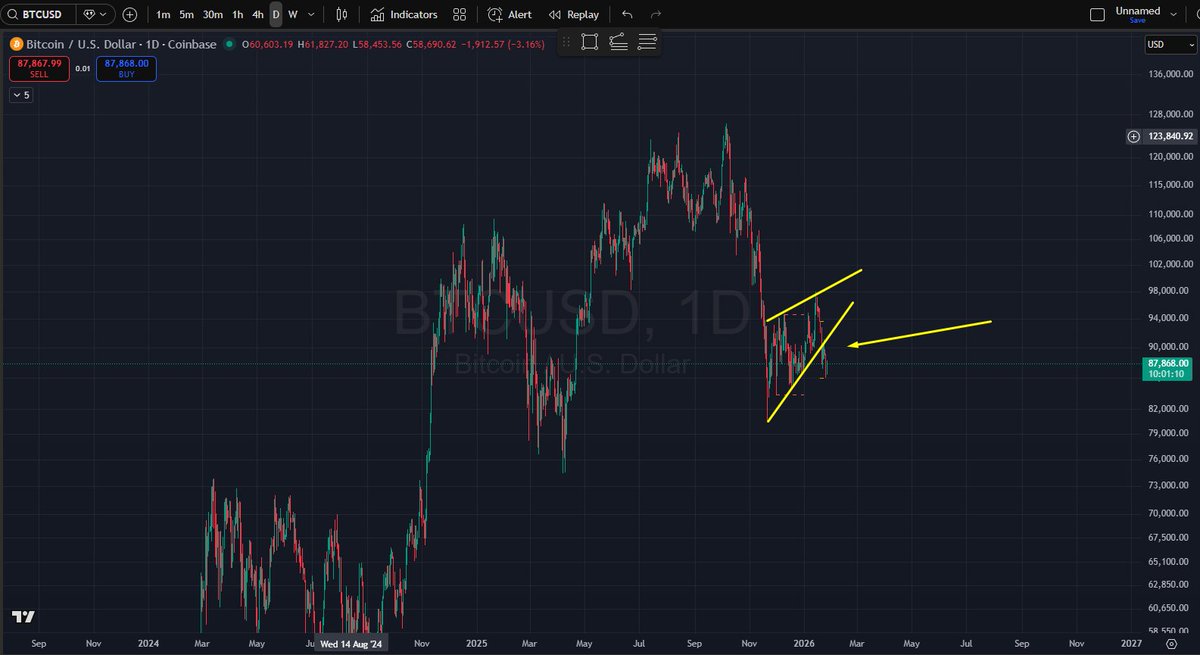Click the spread value 0.01
Screen dimensions: 1200x655
[83, 69]
